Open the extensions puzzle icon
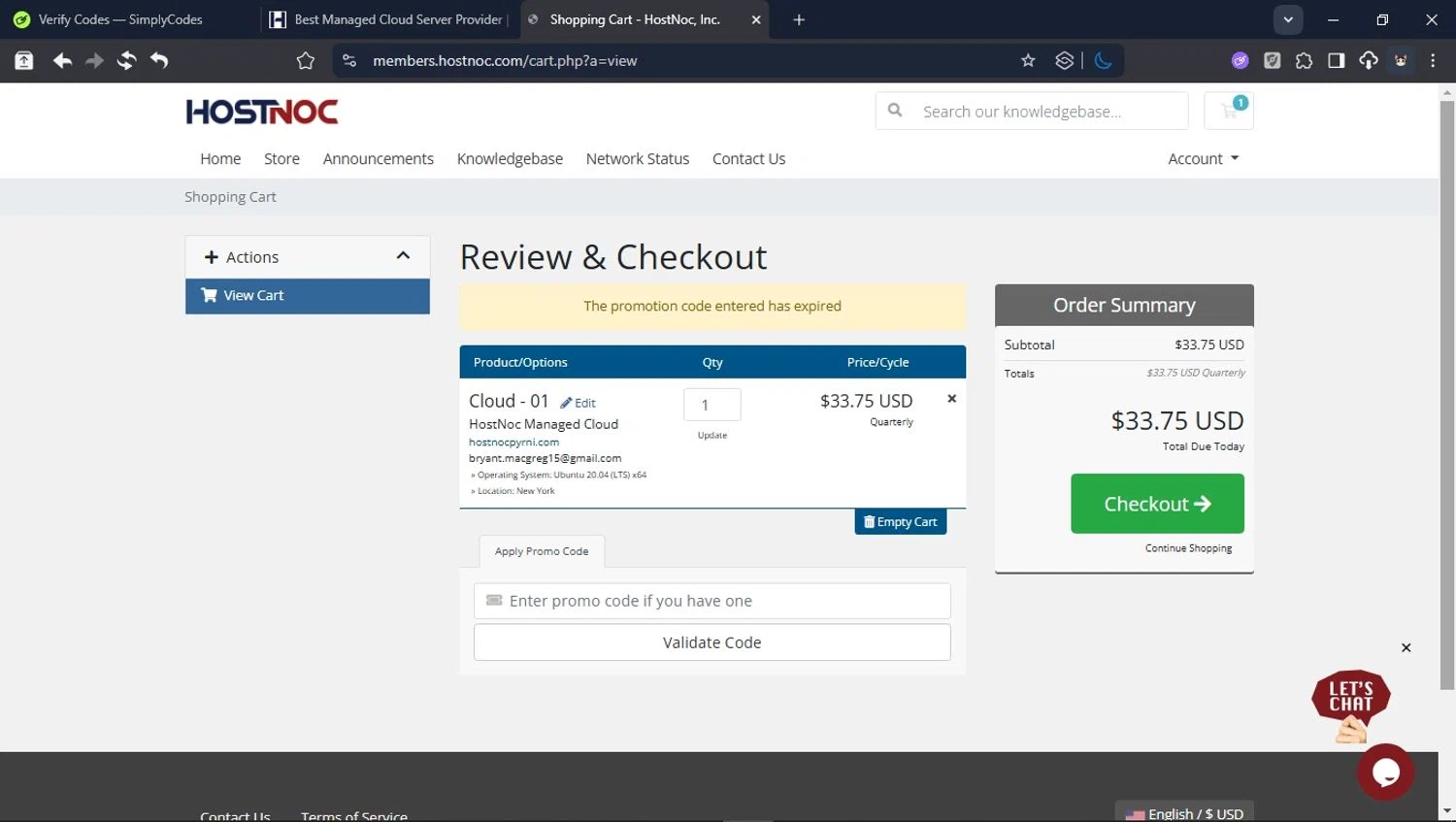Viewport: 1456px width, 822px height. tap(1304, 60)
